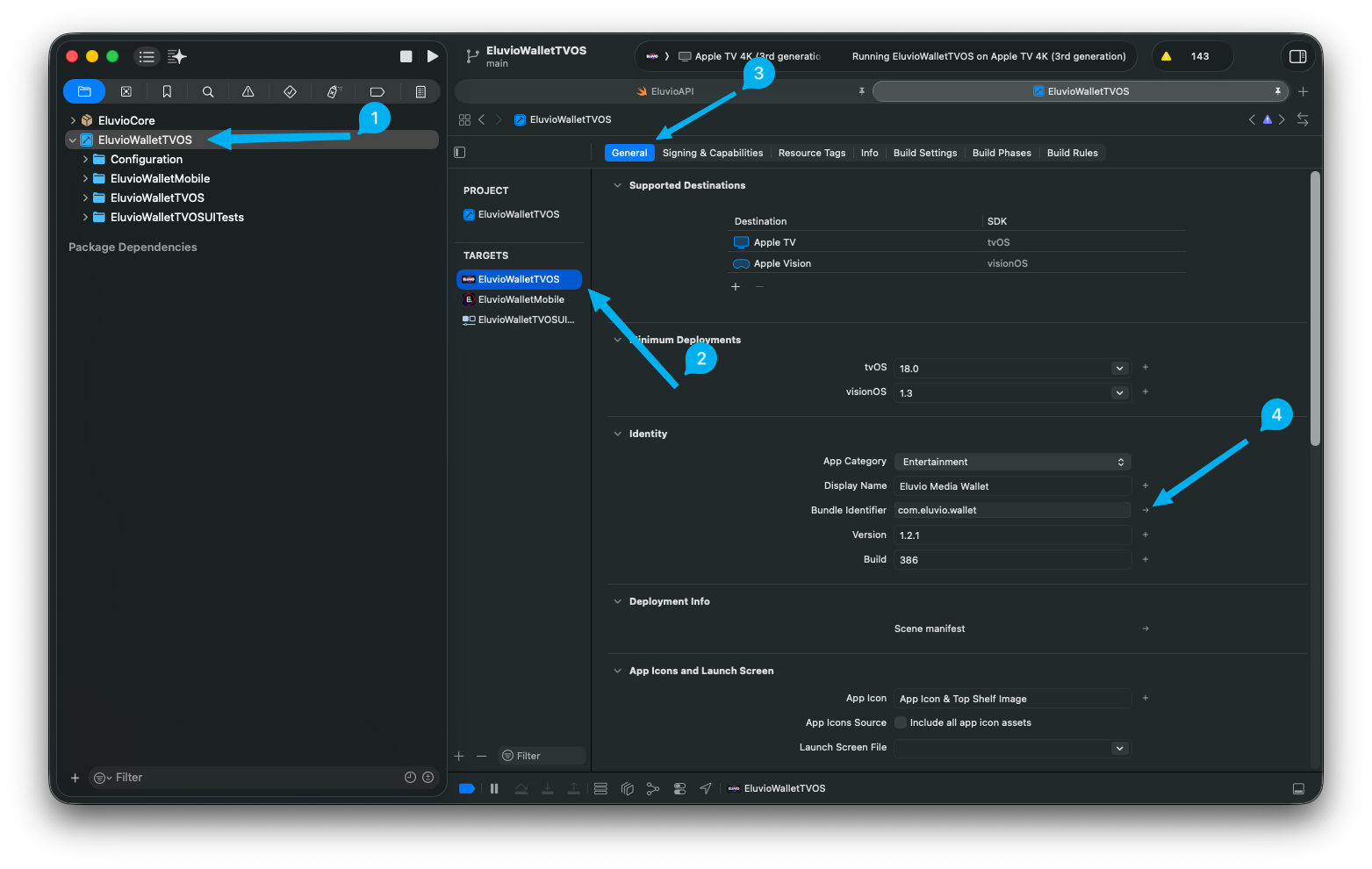
Task: Select the EluvioAPI editor tab
Action: point(664,91)
